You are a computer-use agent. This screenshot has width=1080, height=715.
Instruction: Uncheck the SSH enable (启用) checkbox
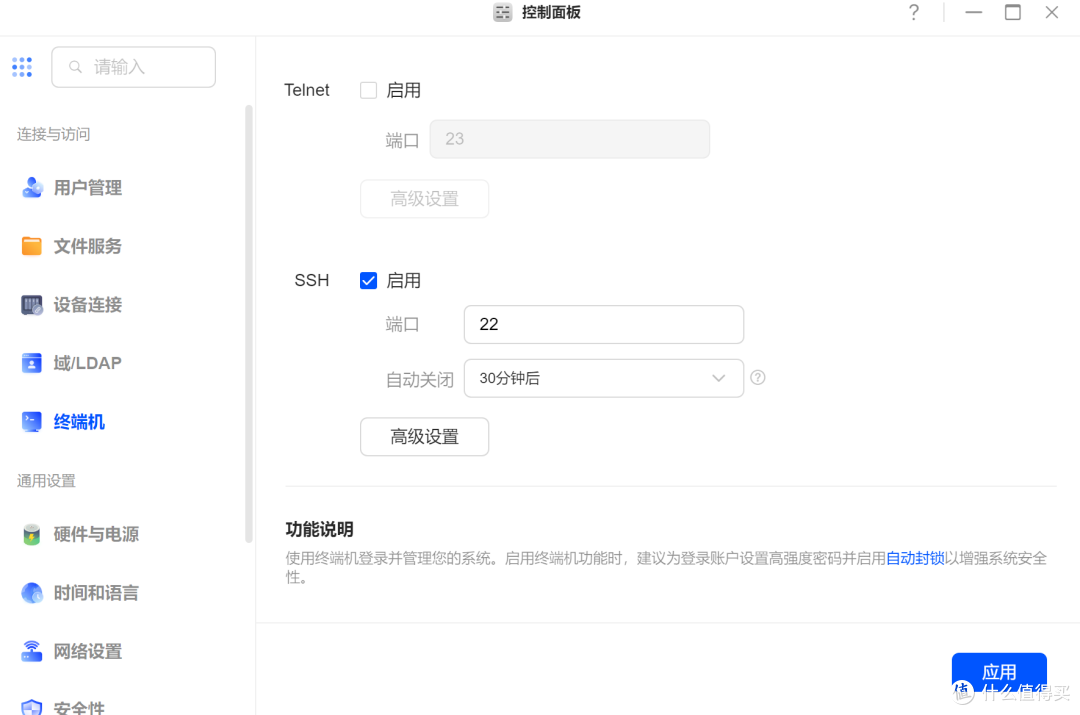point(368,281)
